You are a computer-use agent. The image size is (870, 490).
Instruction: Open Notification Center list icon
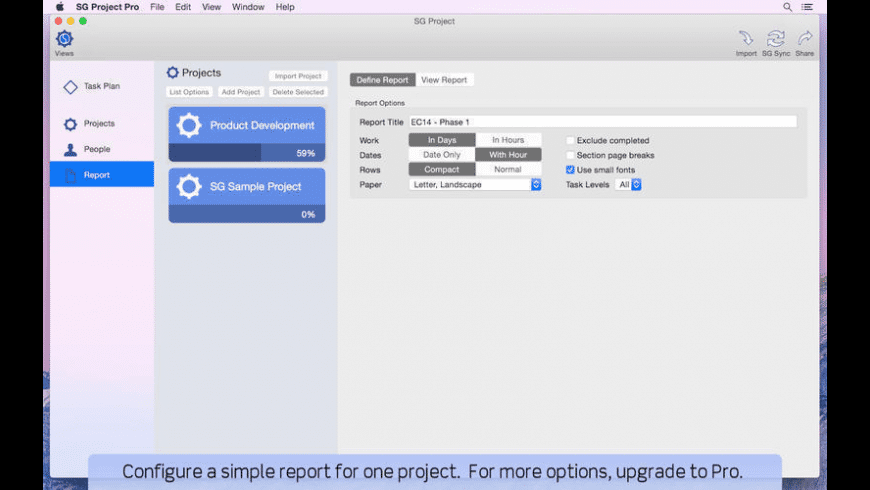(x=807, y=7)
